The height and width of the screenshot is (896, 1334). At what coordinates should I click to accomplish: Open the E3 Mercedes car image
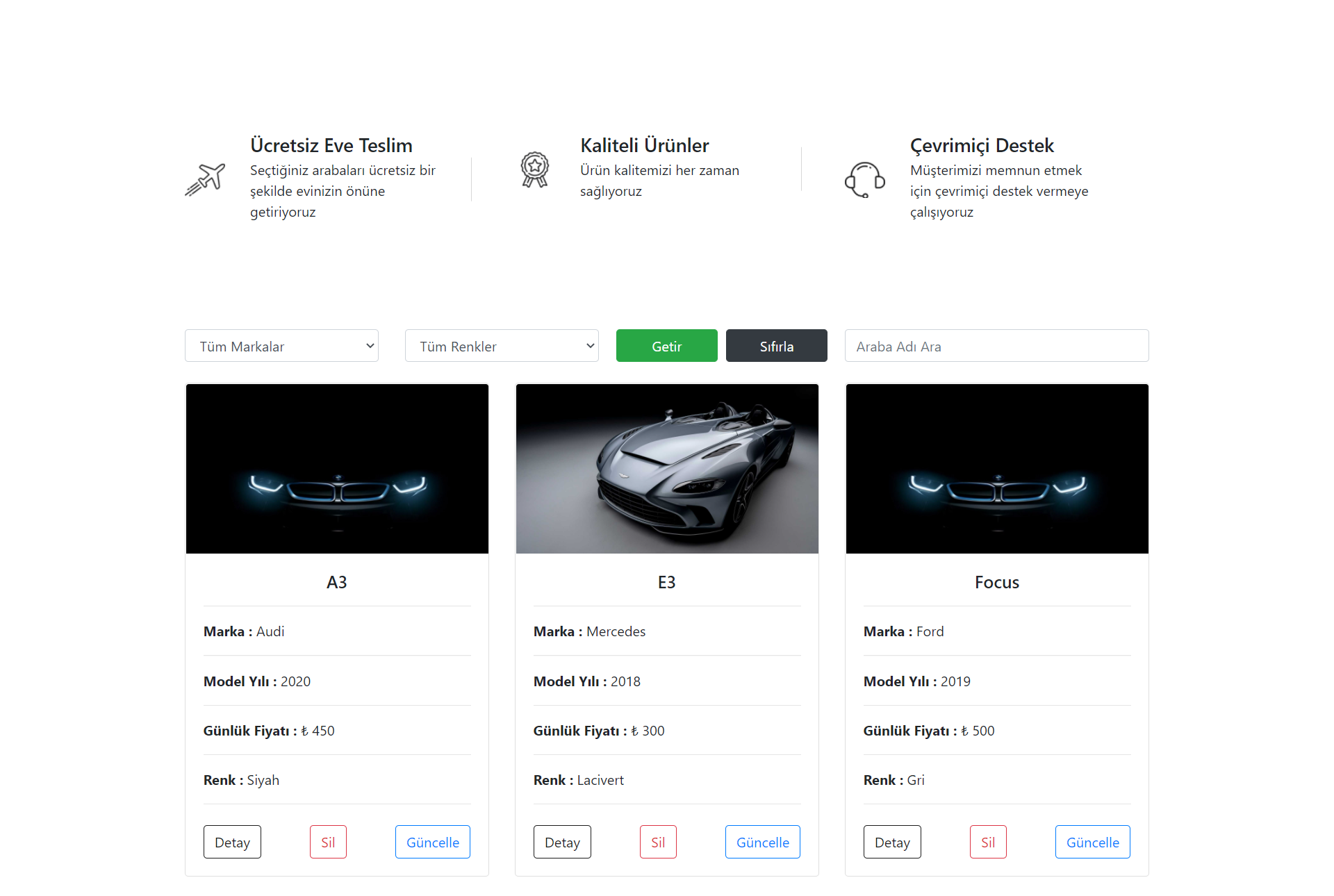tap(667, 469)
